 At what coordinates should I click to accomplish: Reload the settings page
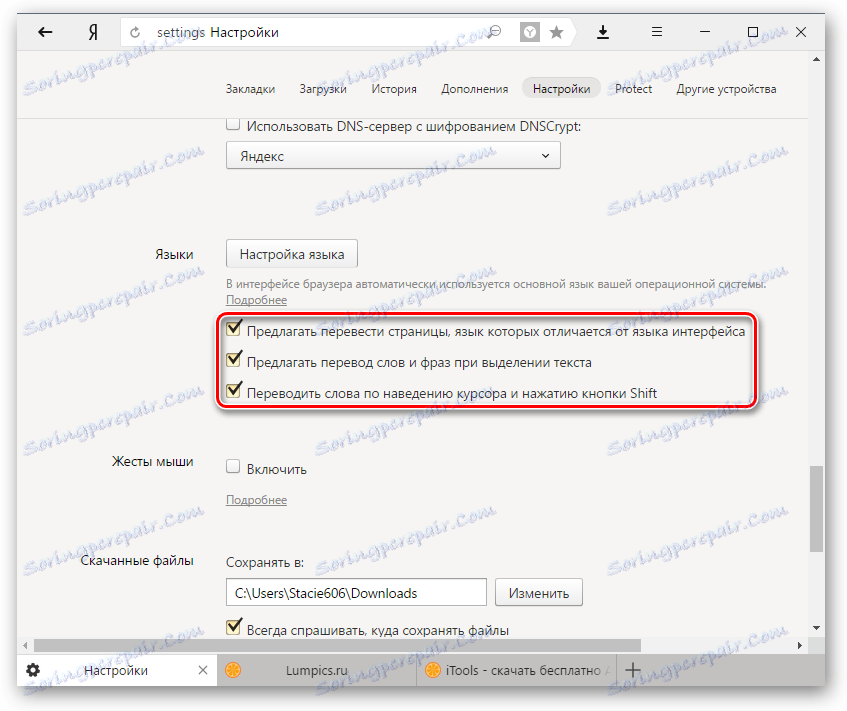[x=135, y=32]
